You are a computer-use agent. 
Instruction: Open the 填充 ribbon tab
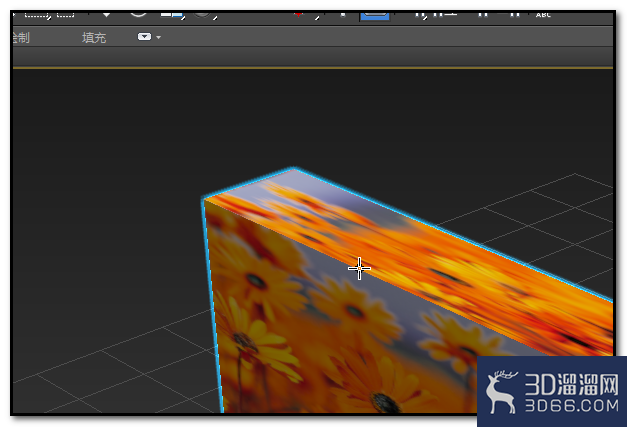[94, 38]
